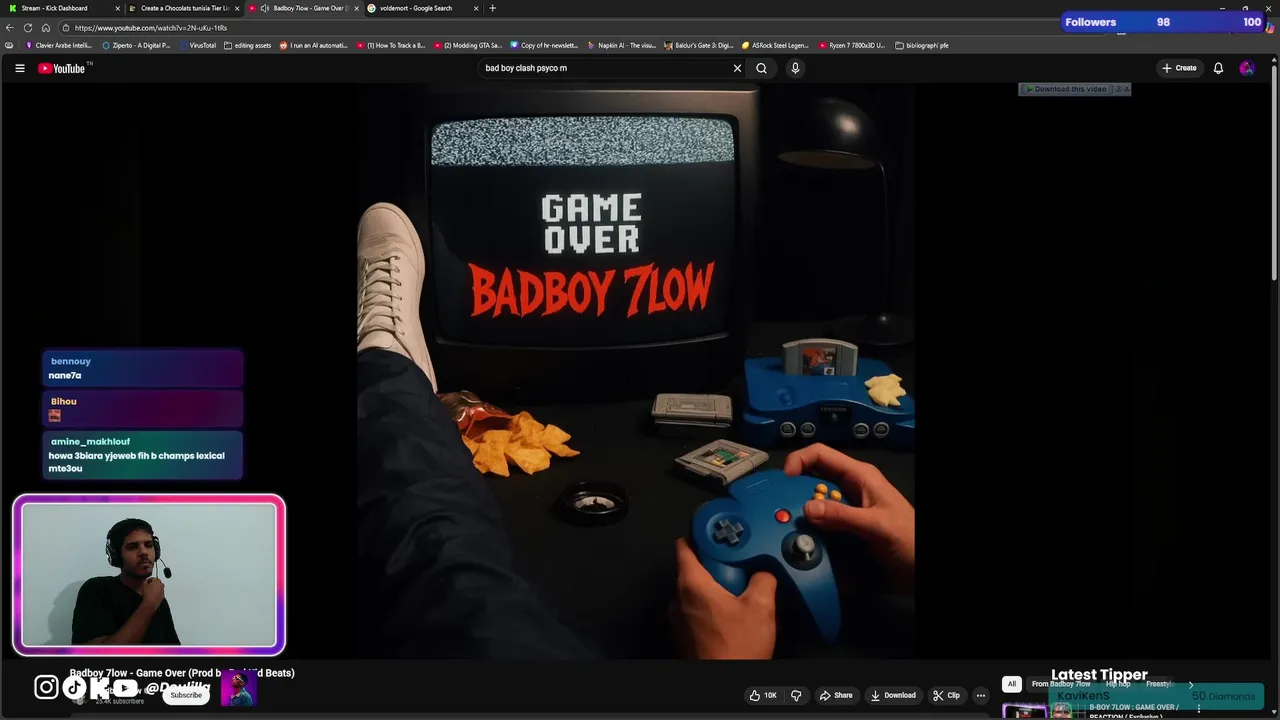Select the From Badboy 7low chip
Viewport: 1280px width, 720px height.
click(1060, 684)
